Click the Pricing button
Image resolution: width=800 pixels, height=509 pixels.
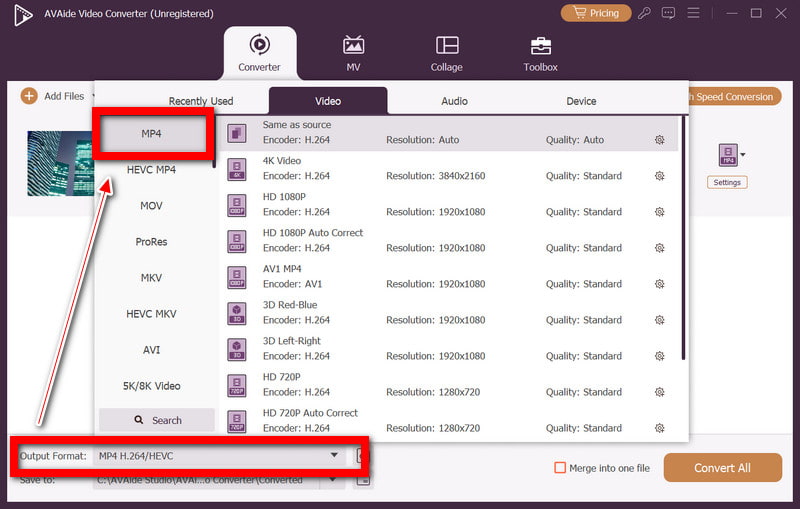[x=595, y=13]
